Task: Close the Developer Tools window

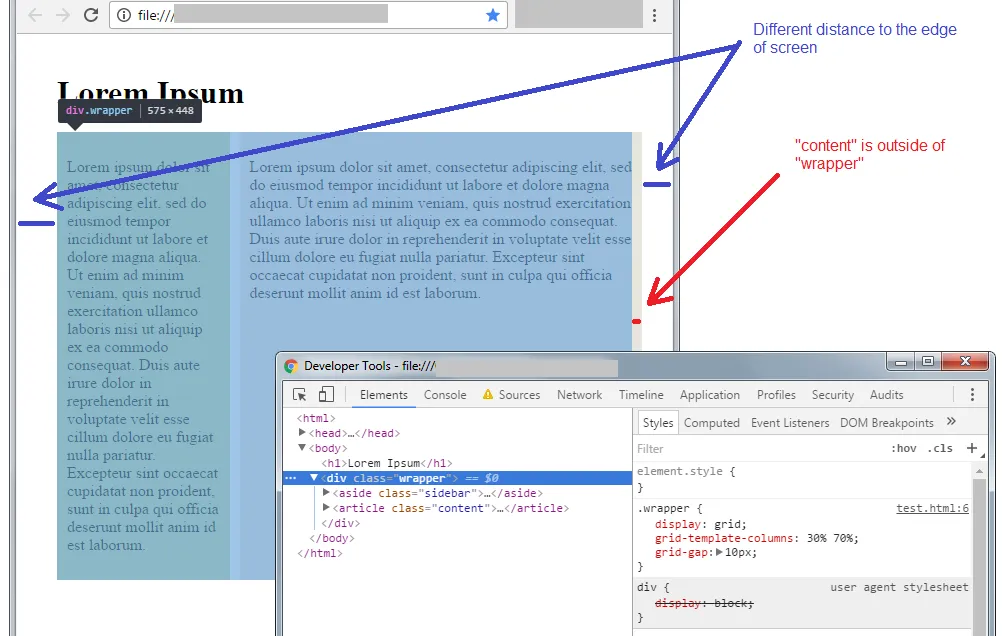Action: point(966,361)
